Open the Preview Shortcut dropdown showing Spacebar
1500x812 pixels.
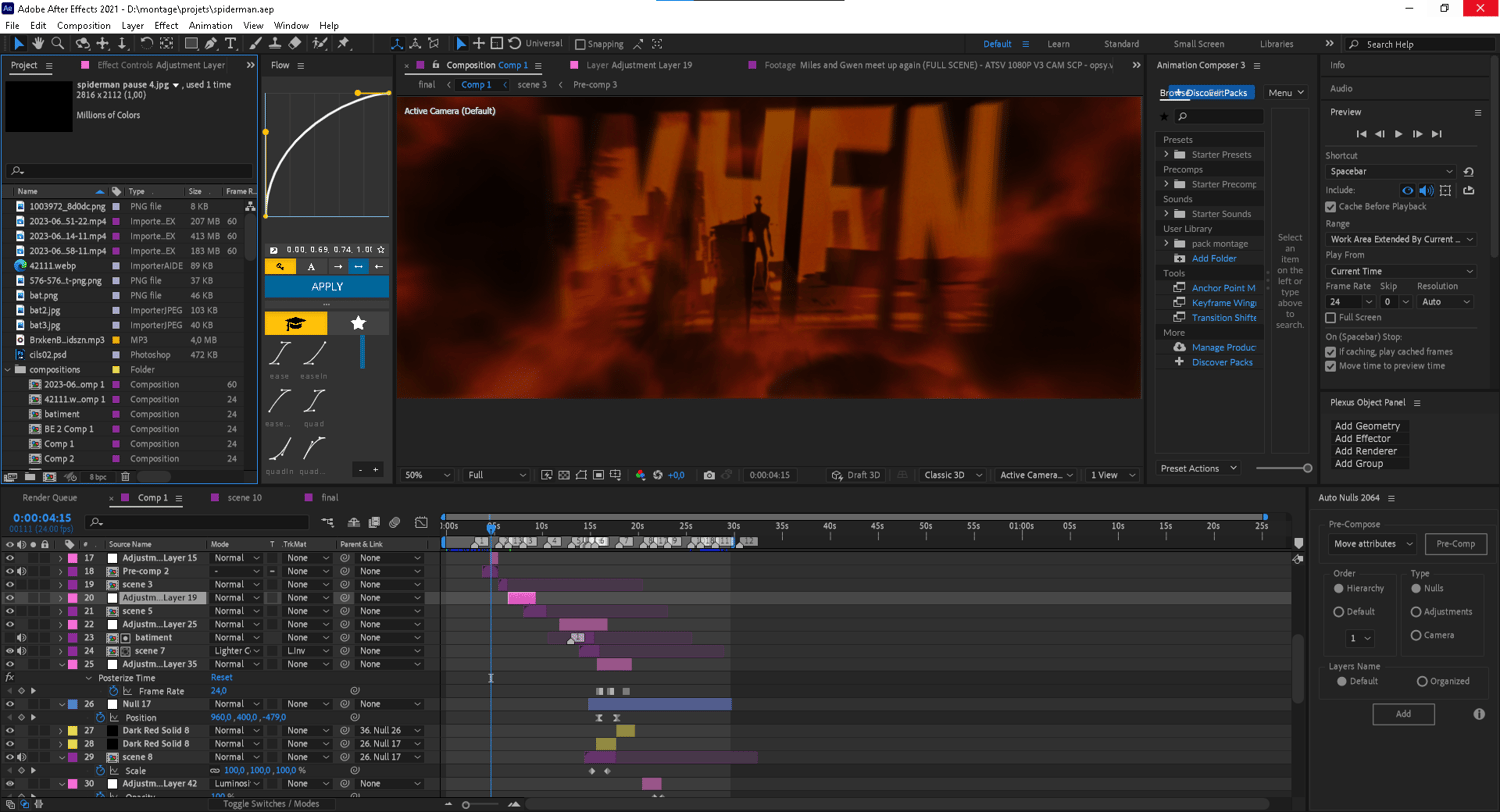tap(1391, 172)
